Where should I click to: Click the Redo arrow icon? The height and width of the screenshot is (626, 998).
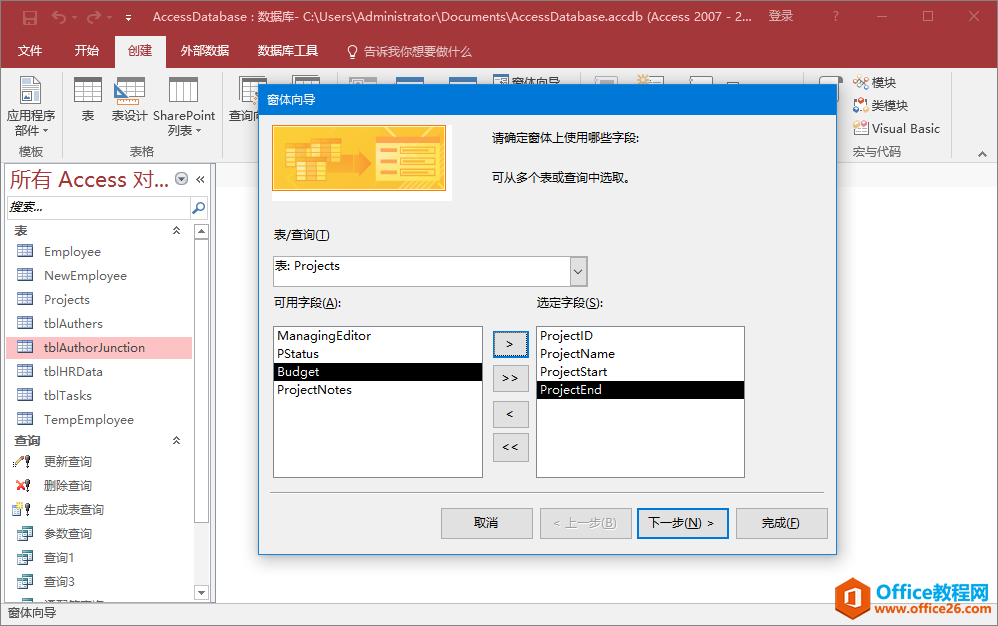tap(93, 17)
